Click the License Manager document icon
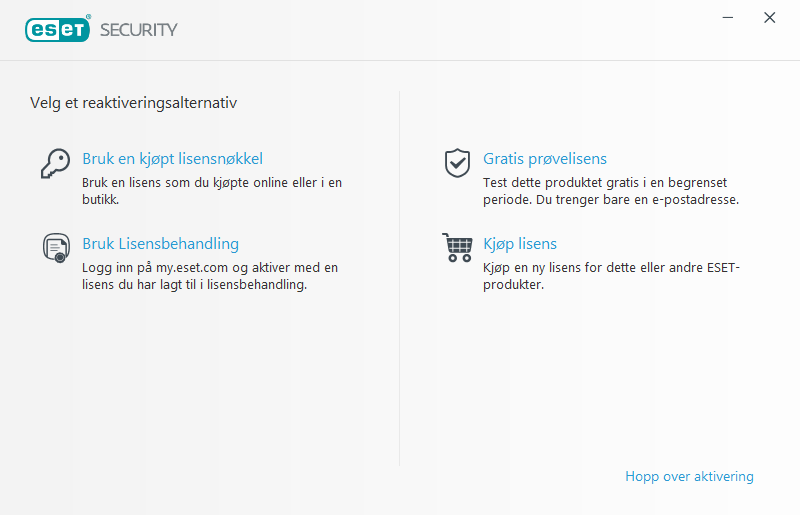800x515 pixels. pyautogui.click(x=55, y=247)
